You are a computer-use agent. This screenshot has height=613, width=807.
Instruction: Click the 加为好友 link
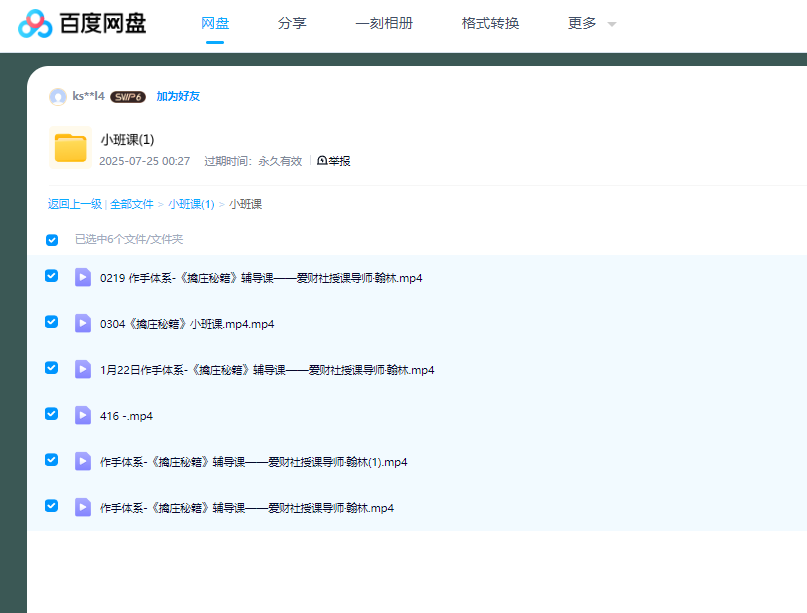click(178, 97)
